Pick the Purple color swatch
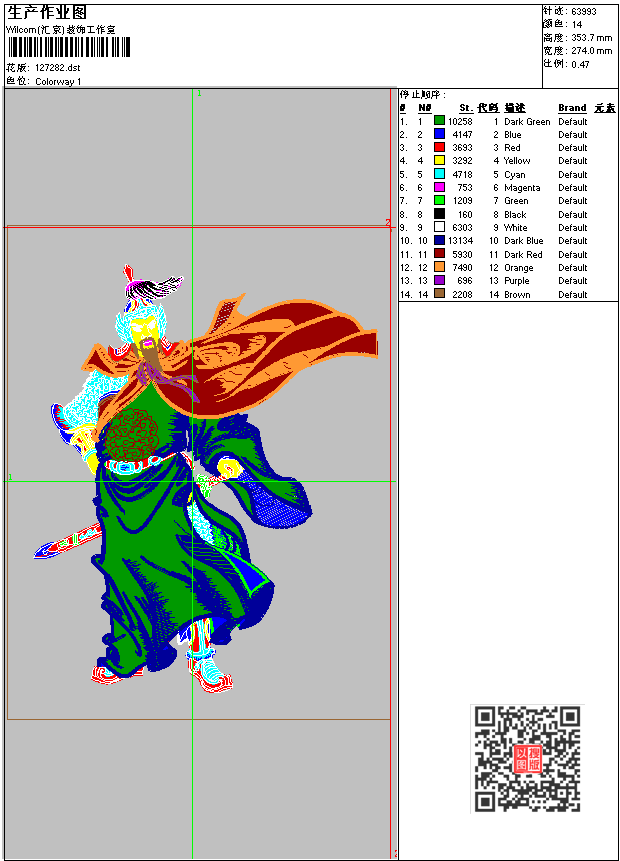This screenshot has width=620, height=861. pos(439,280)
